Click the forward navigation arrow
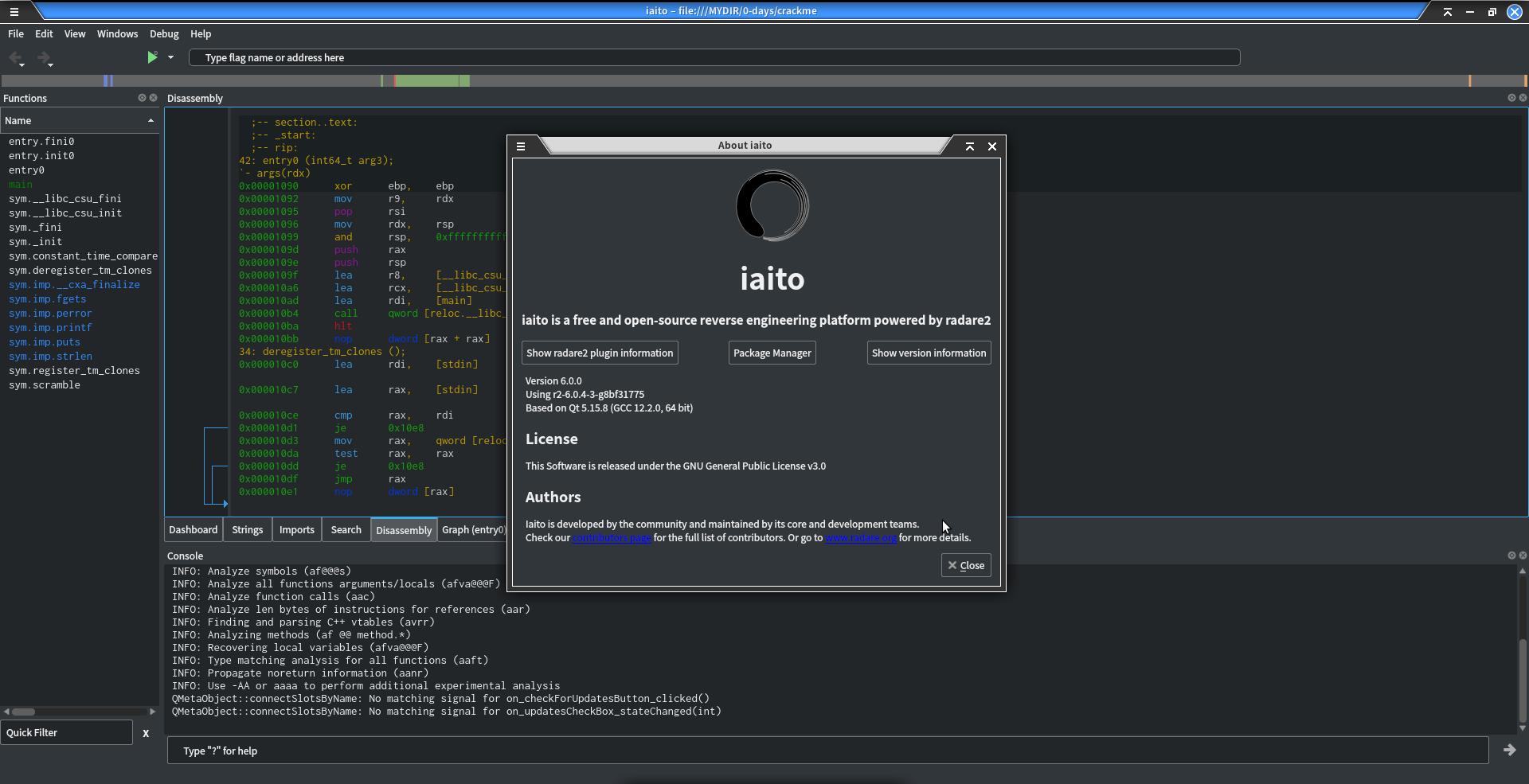1529x784 pixels. [44, 58]
